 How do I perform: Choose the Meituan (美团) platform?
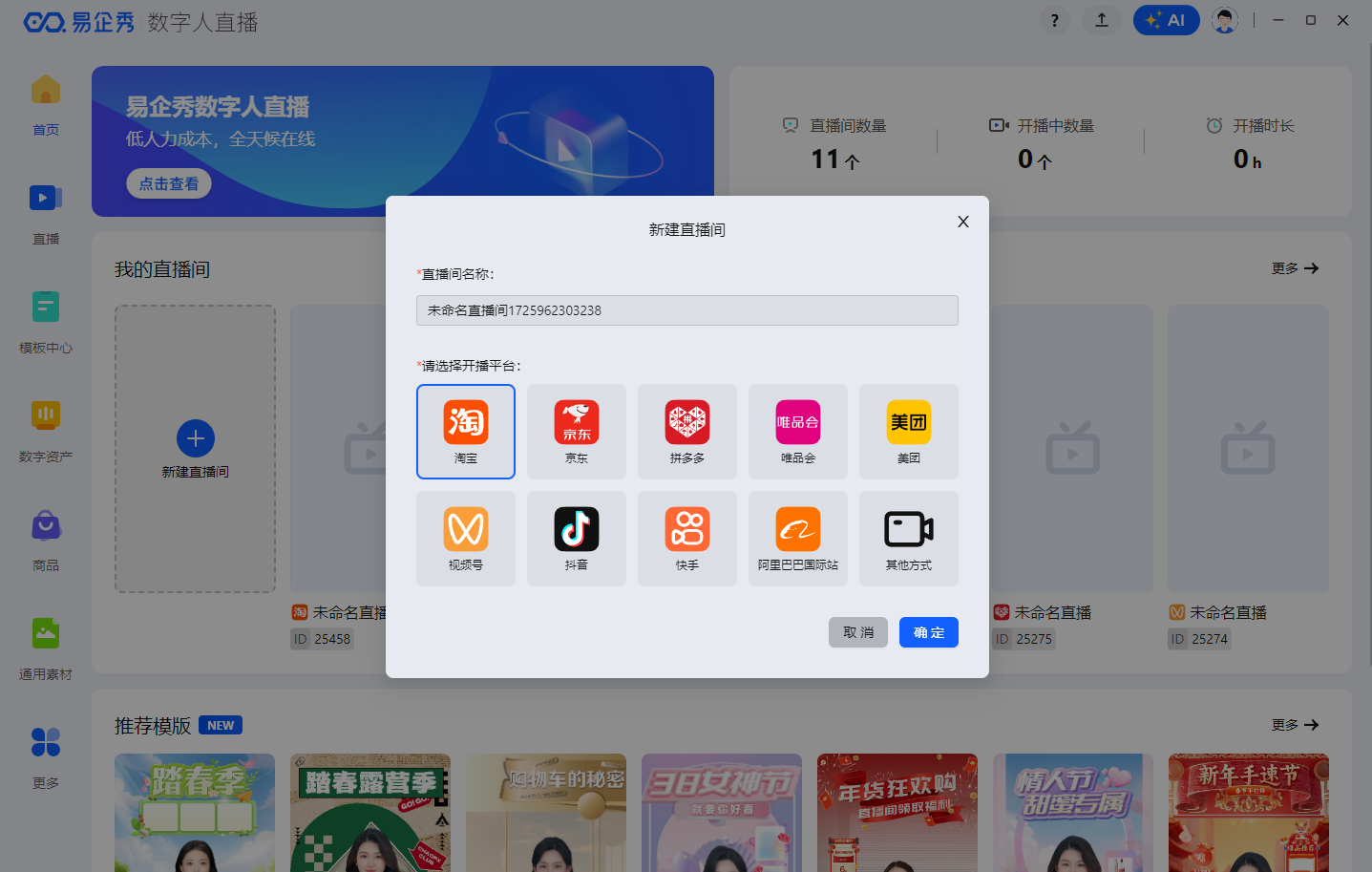(909, 432)
